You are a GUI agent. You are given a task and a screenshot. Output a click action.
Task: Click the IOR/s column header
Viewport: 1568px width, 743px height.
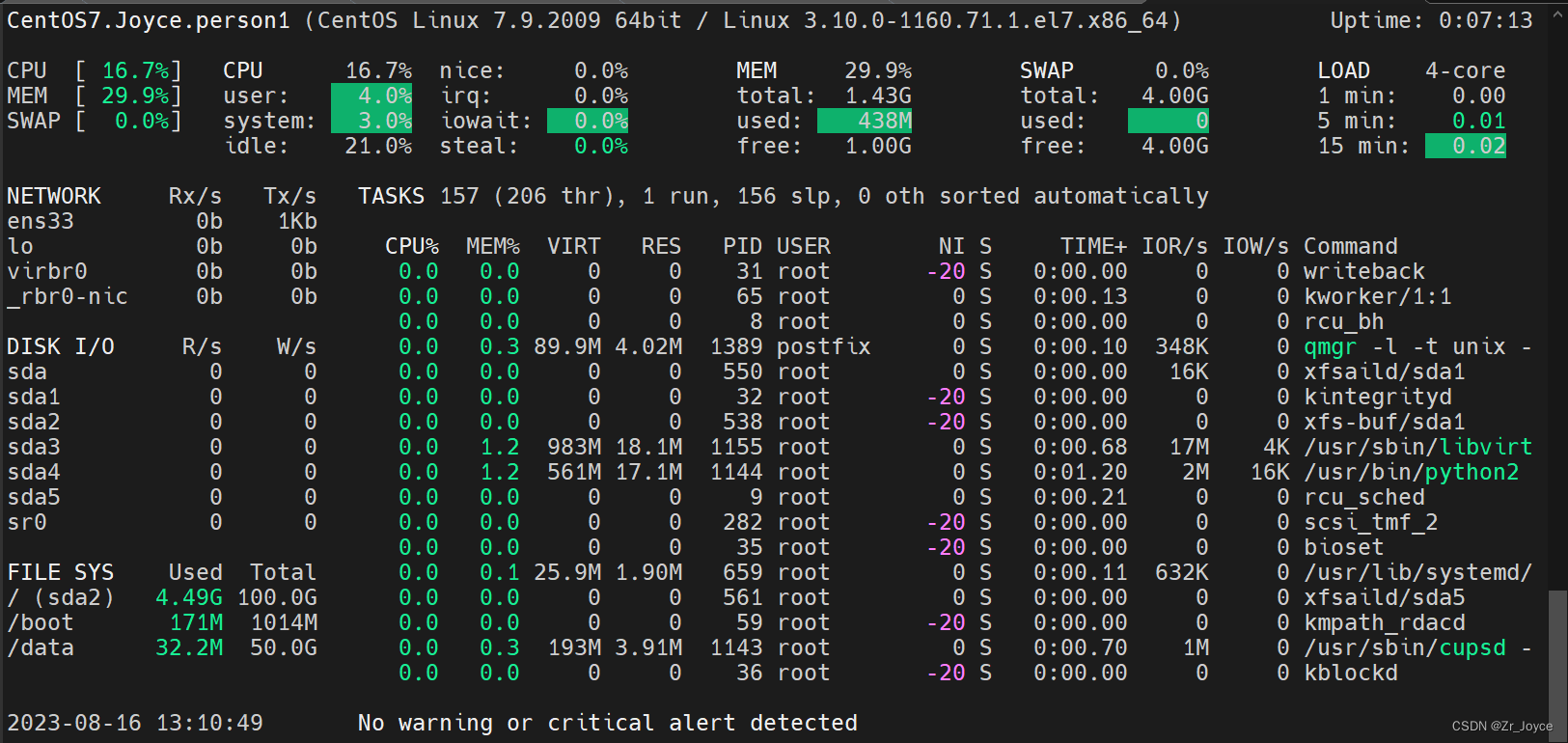(x=1175, y=246)
